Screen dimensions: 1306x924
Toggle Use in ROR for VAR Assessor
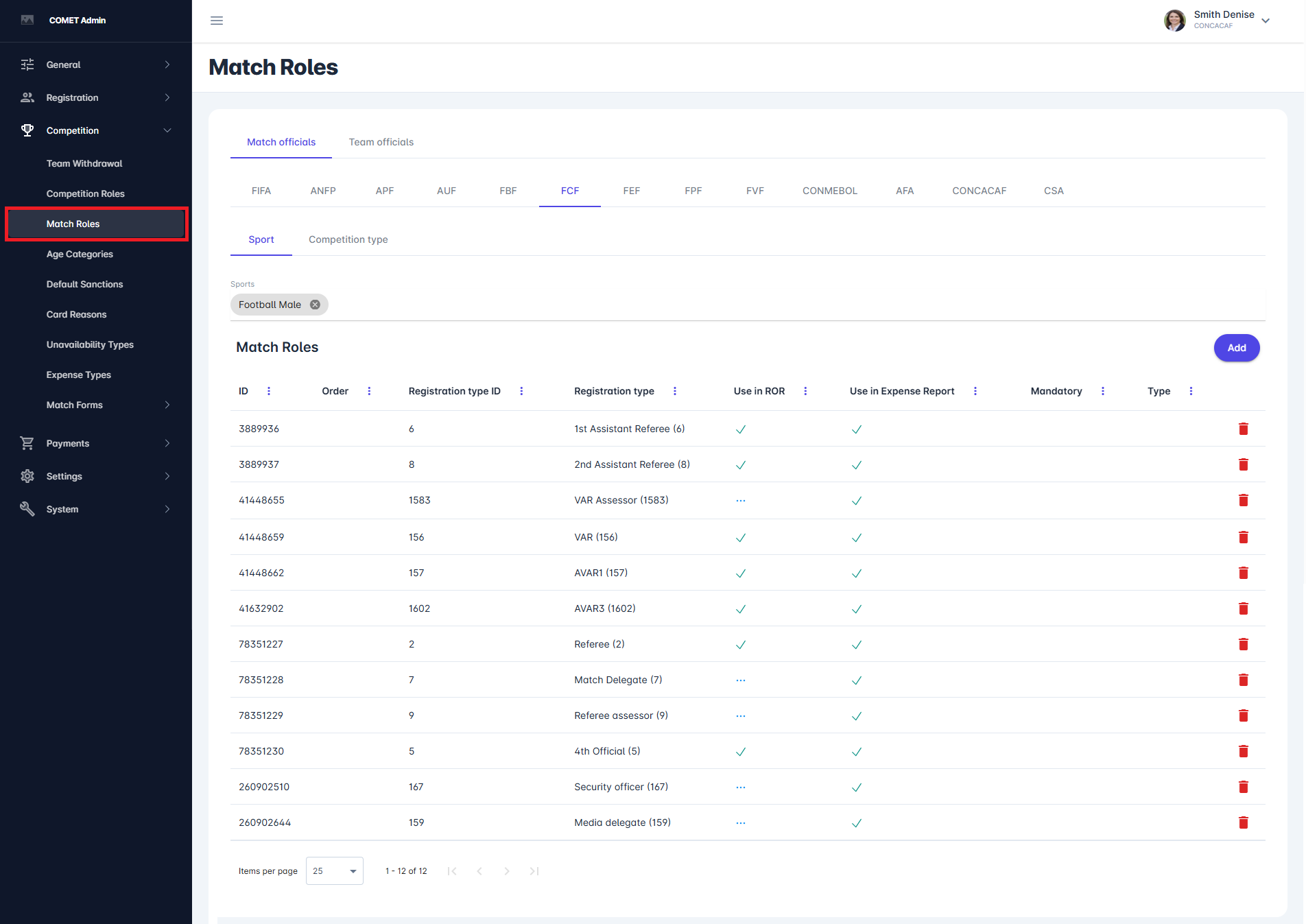pos(741,501)
